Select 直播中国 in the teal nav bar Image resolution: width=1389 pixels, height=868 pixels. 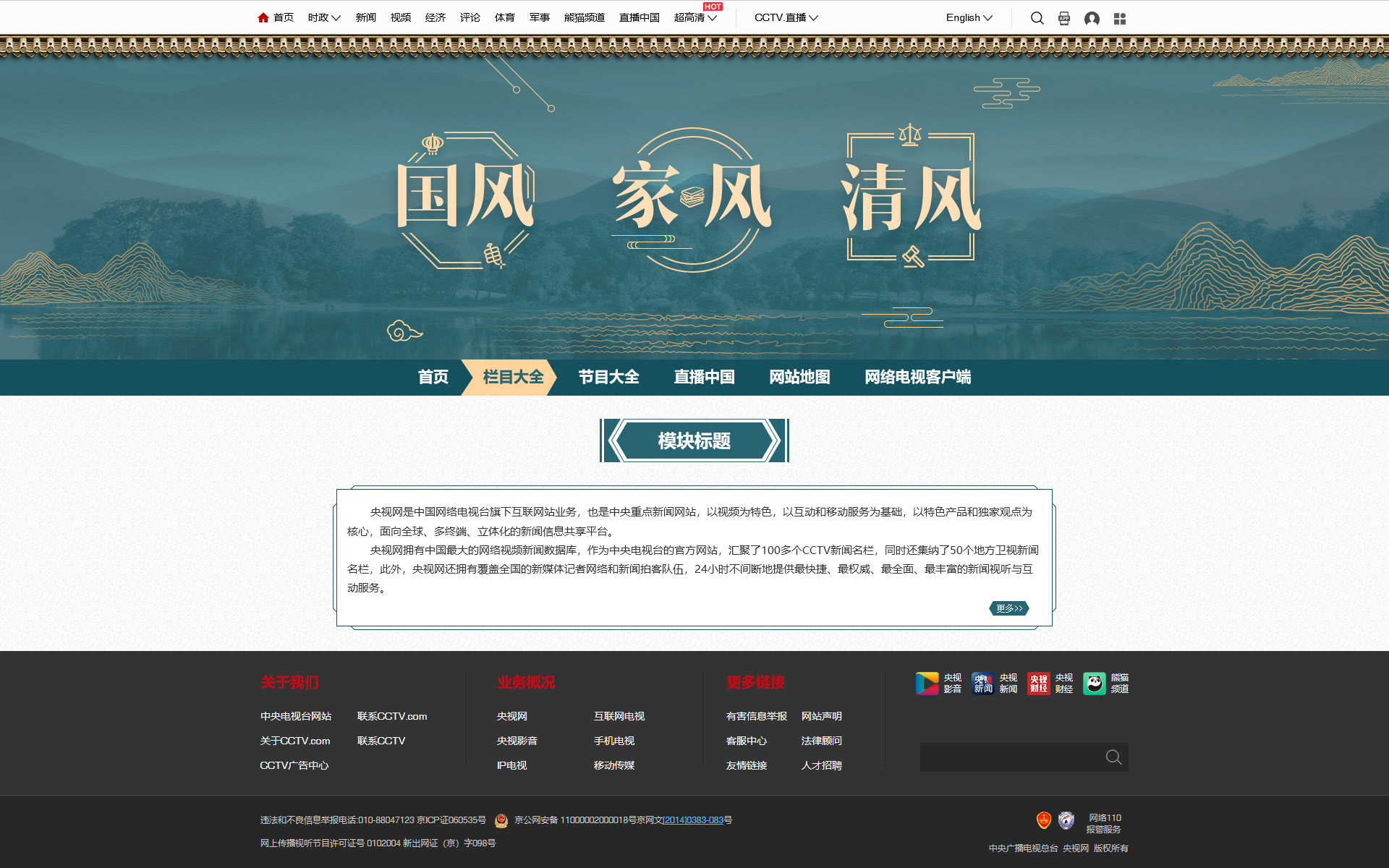[705, 377]
